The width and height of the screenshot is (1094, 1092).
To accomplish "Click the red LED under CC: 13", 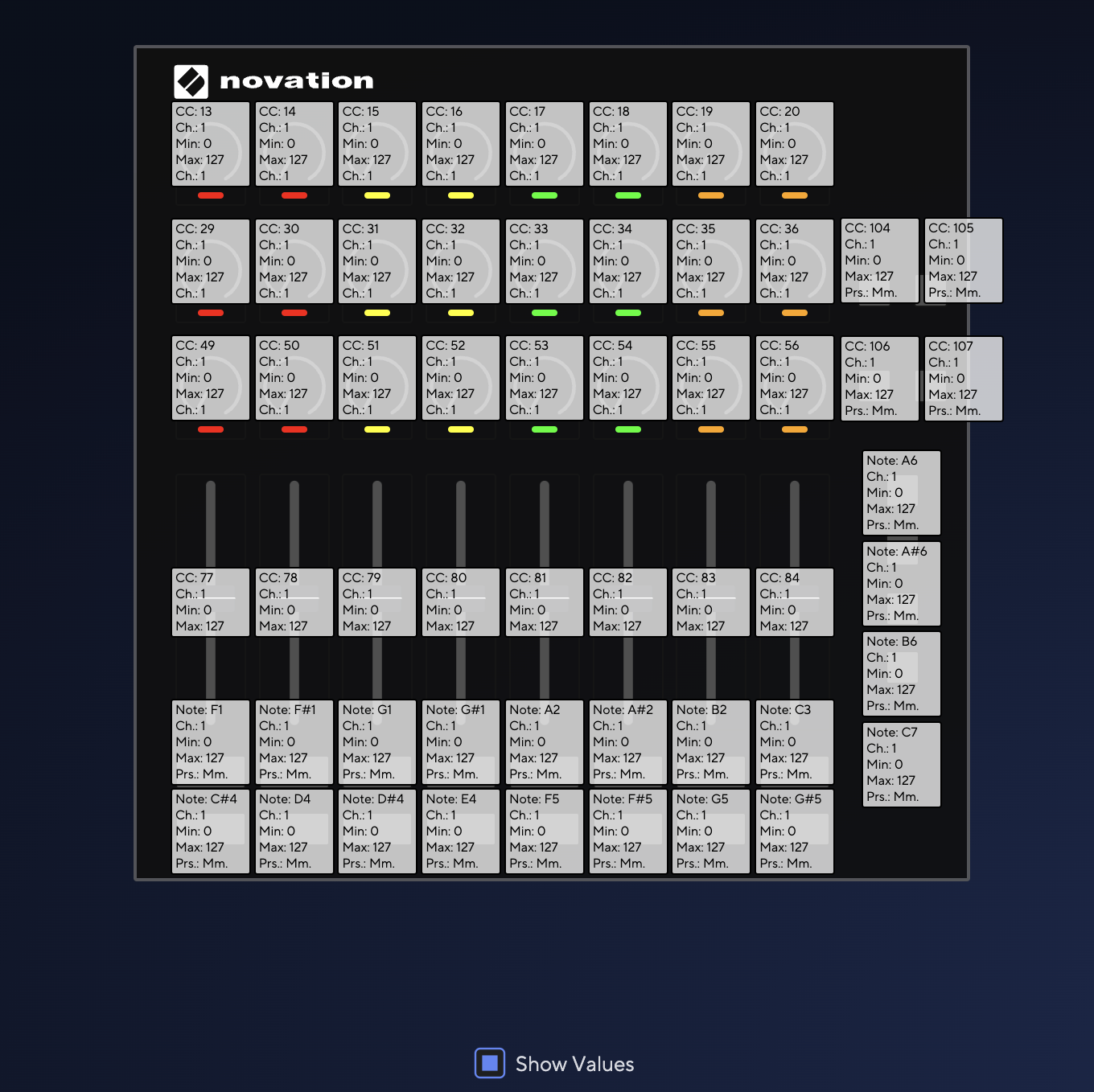I will (x=211, y=195).
